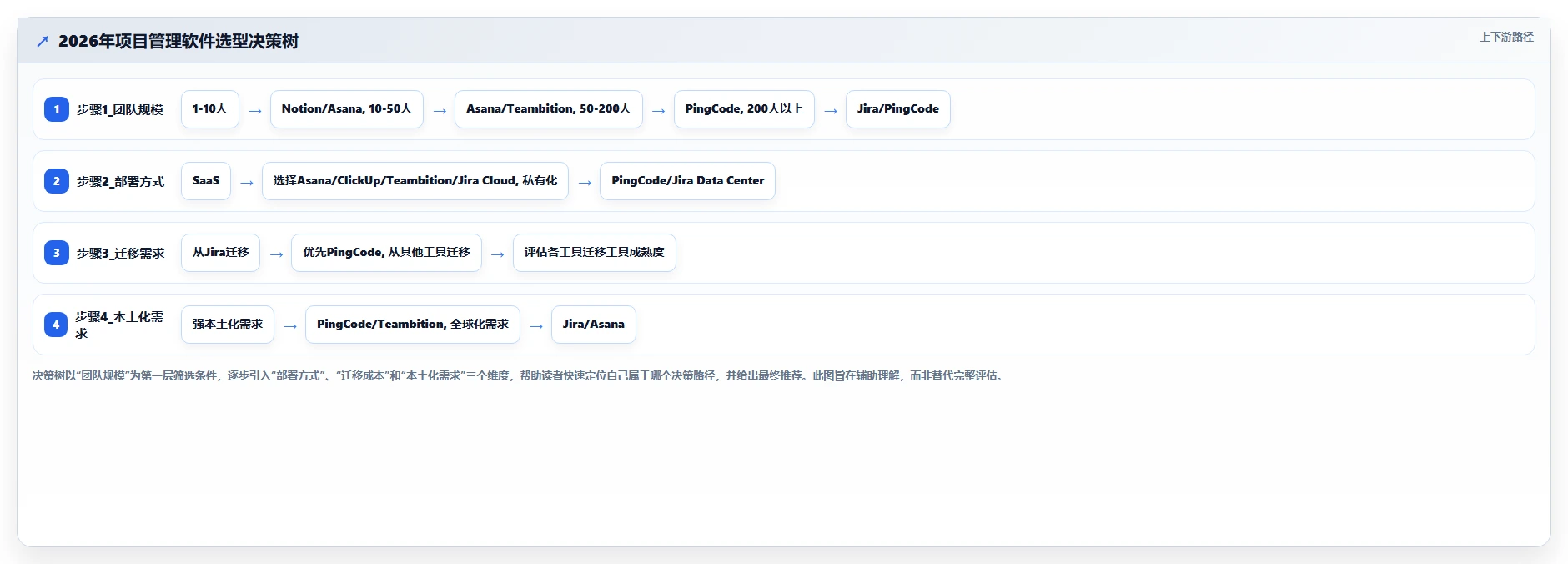Click the 上下游路径 label
Image resolution: width=1568 pixels, height=564 pixels.
[x=1506, y=37]
